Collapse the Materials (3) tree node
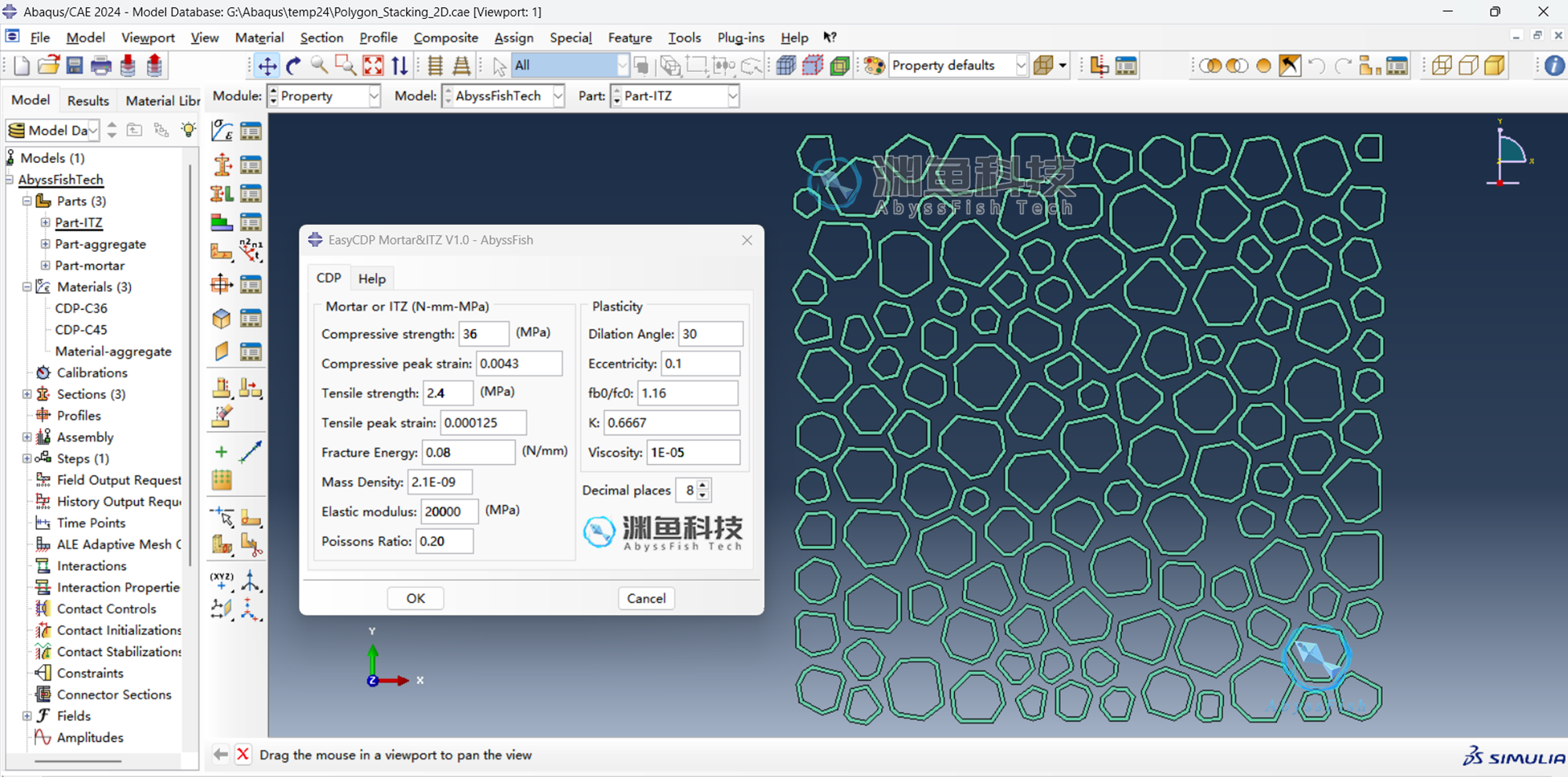1568x777 pixels. click(x=27, y=287)
